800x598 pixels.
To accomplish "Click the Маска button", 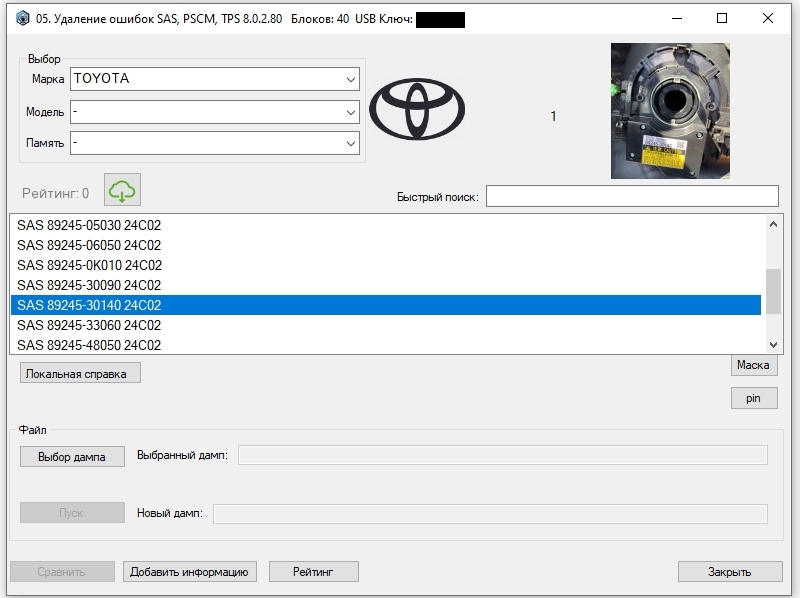I will 754,365.
